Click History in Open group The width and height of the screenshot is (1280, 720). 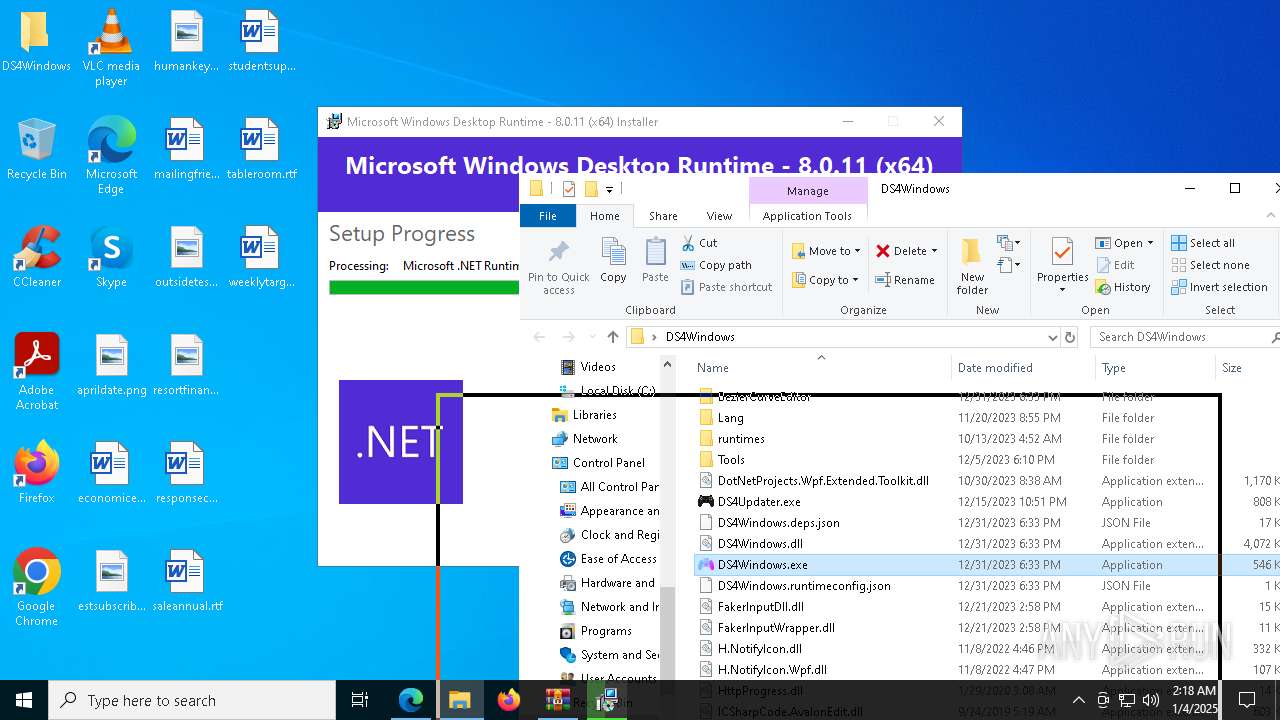[1123, 287]
